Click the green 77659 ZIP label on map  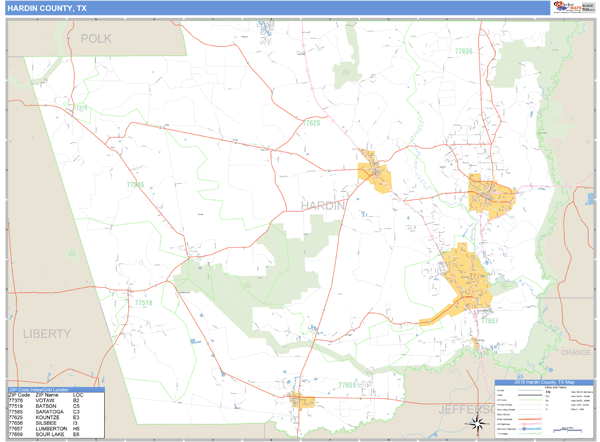(x=347, y=385)
